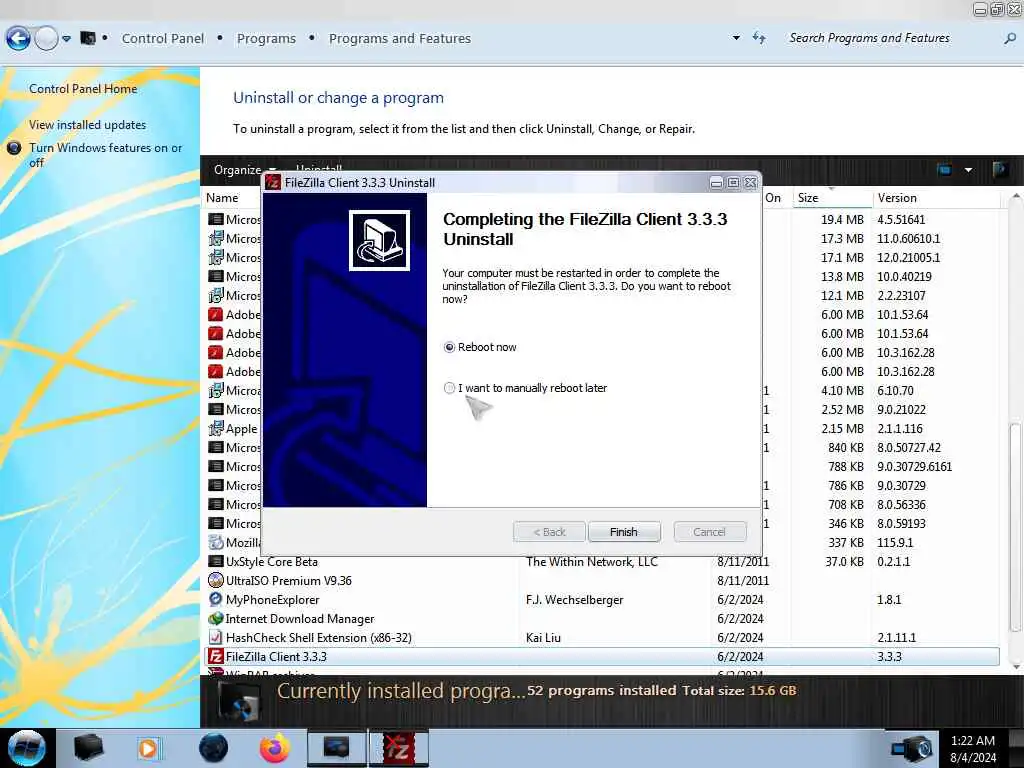
Task: Click the Windows features shield icon
Action: 14,148
